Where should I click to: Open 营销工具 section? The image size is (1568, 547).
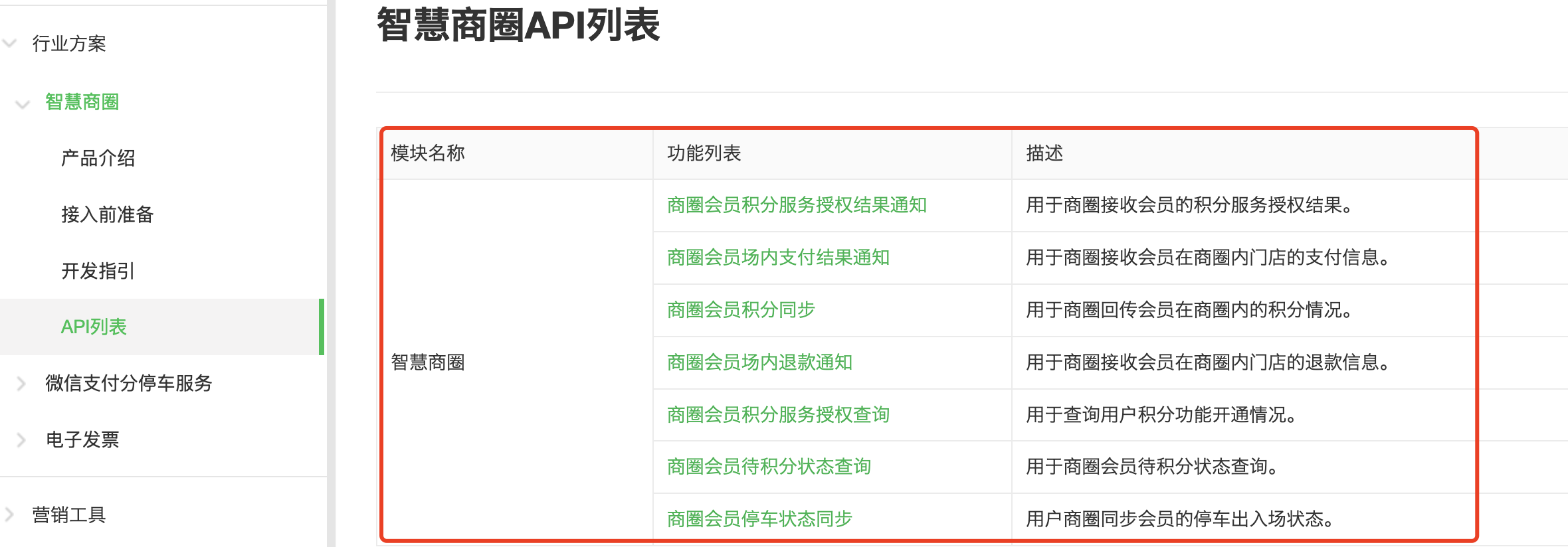click(69, 515)
